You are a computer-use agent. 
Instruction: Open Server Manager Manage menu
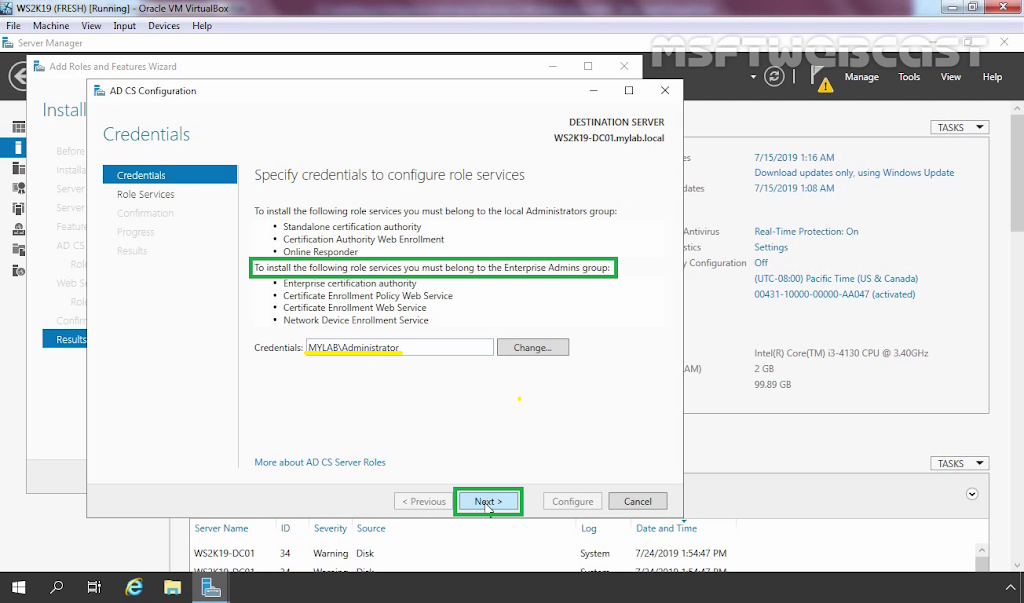click(x=861, y=76)
